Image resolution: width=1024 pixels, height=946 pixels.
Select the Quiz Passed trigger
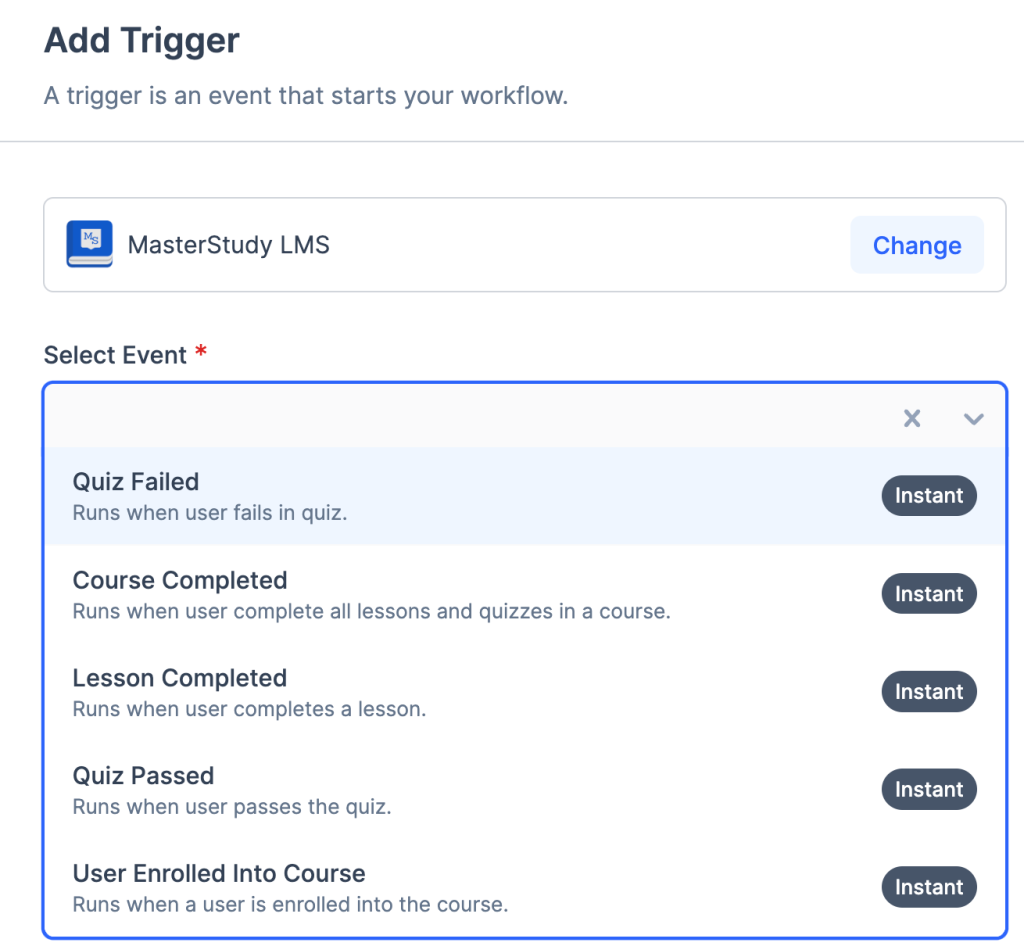point(144,776)
